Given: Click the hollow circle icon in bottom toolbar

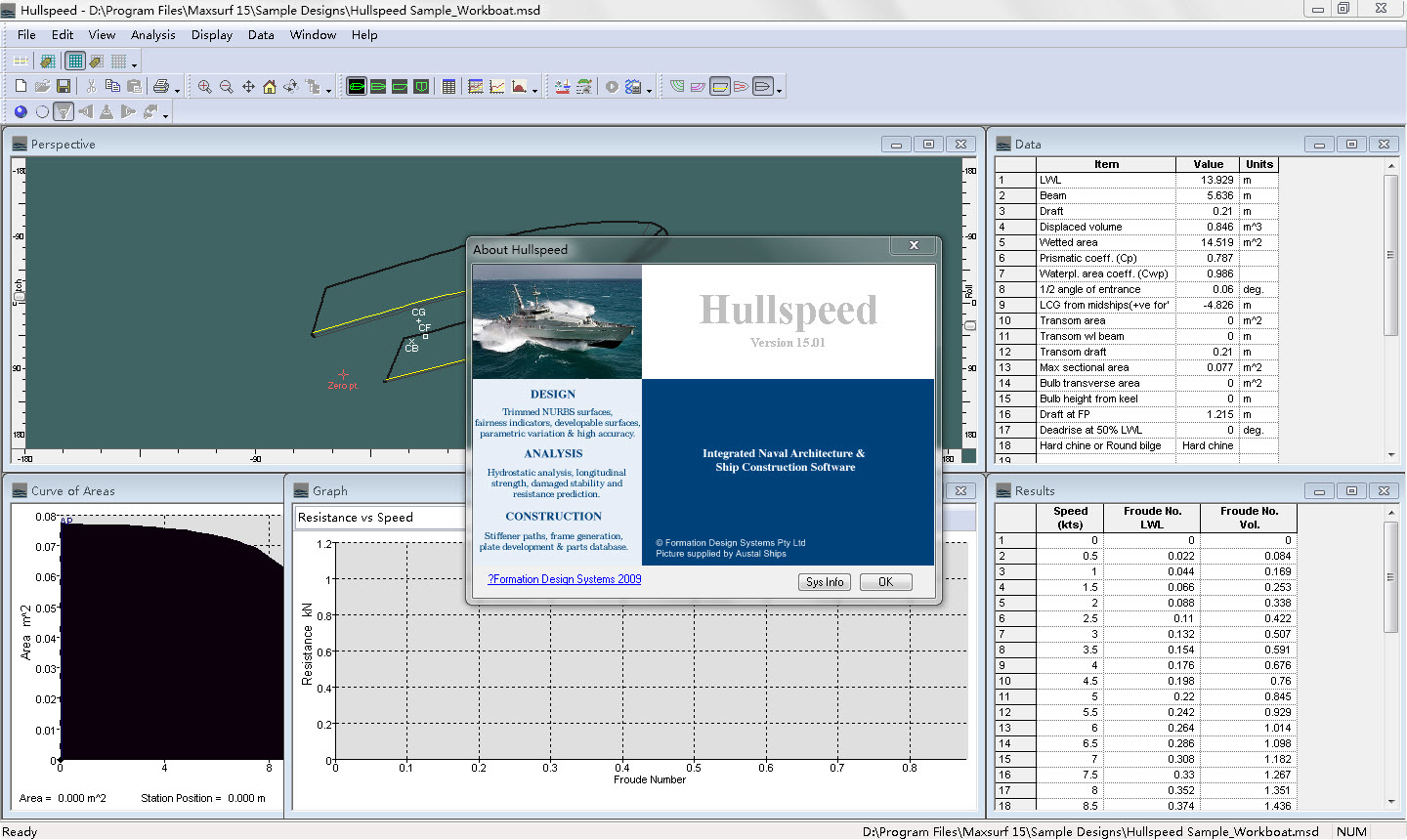Looking at the screenshot, I should (42, 112).
